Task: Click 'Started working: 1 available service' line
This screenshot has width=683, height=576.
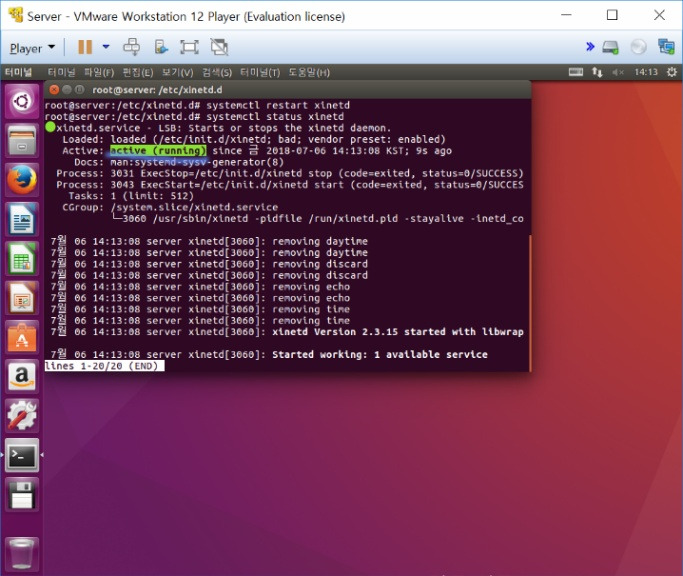Action: tap(380, 355)
